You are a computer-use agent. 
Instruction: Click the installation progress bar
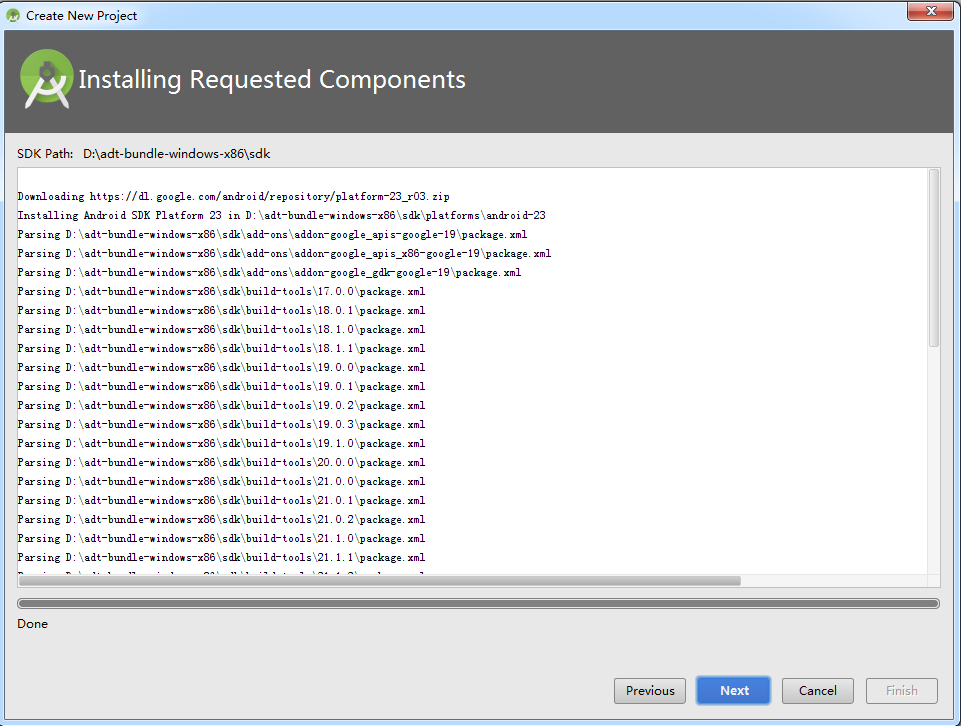[x=478, y=603]
